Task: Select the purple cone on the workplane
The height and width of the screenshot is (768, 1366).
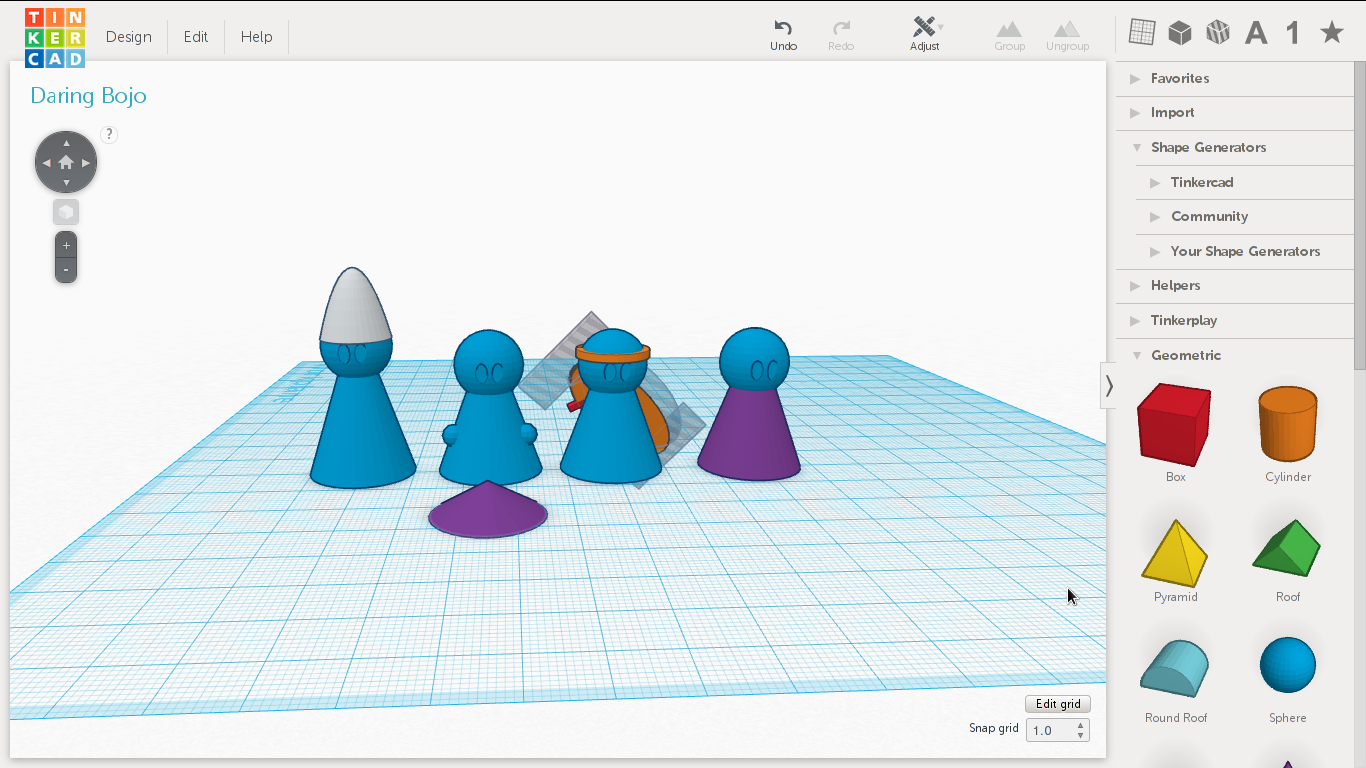Action: (x=487, y=510)
